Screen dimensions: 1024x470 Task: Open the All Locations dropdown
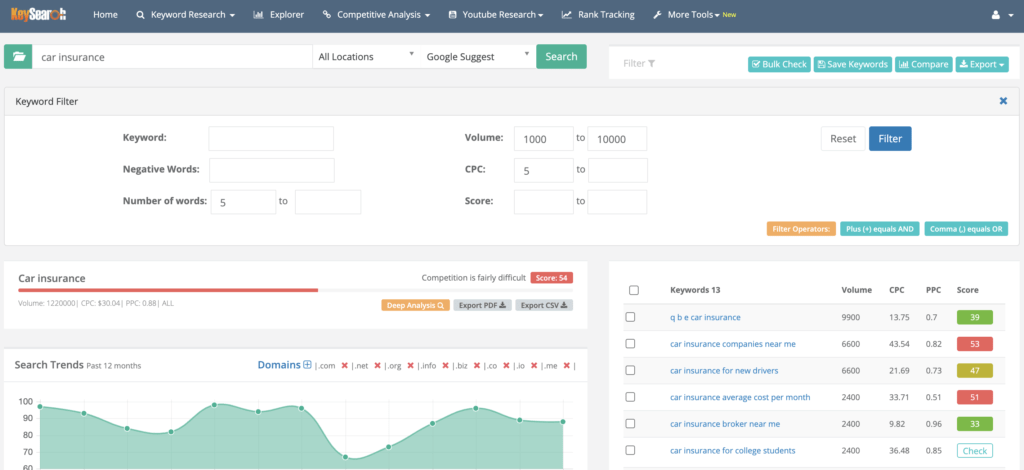click(366, 57)
